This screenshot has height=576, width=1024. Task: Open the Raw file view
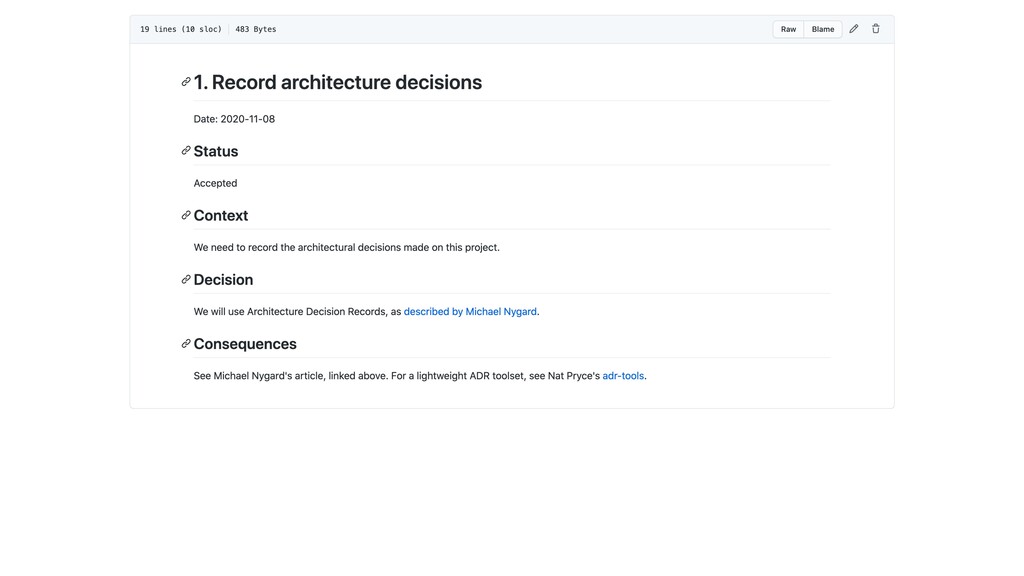(788, 29)
